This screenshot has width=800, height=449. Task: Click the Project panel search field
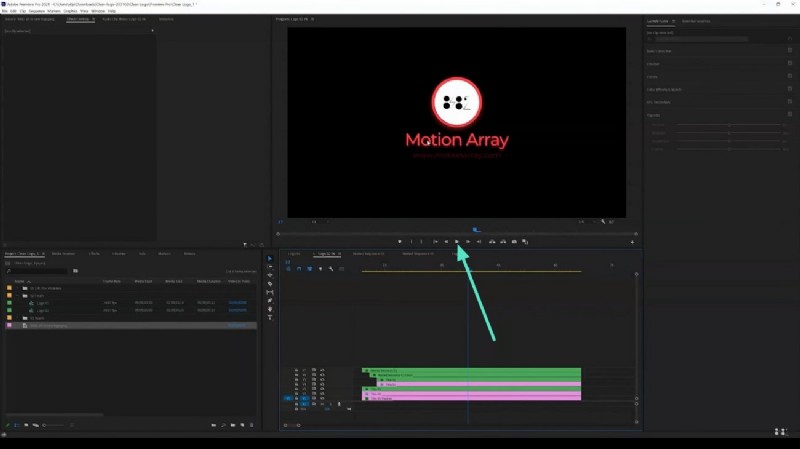(39, 271)
